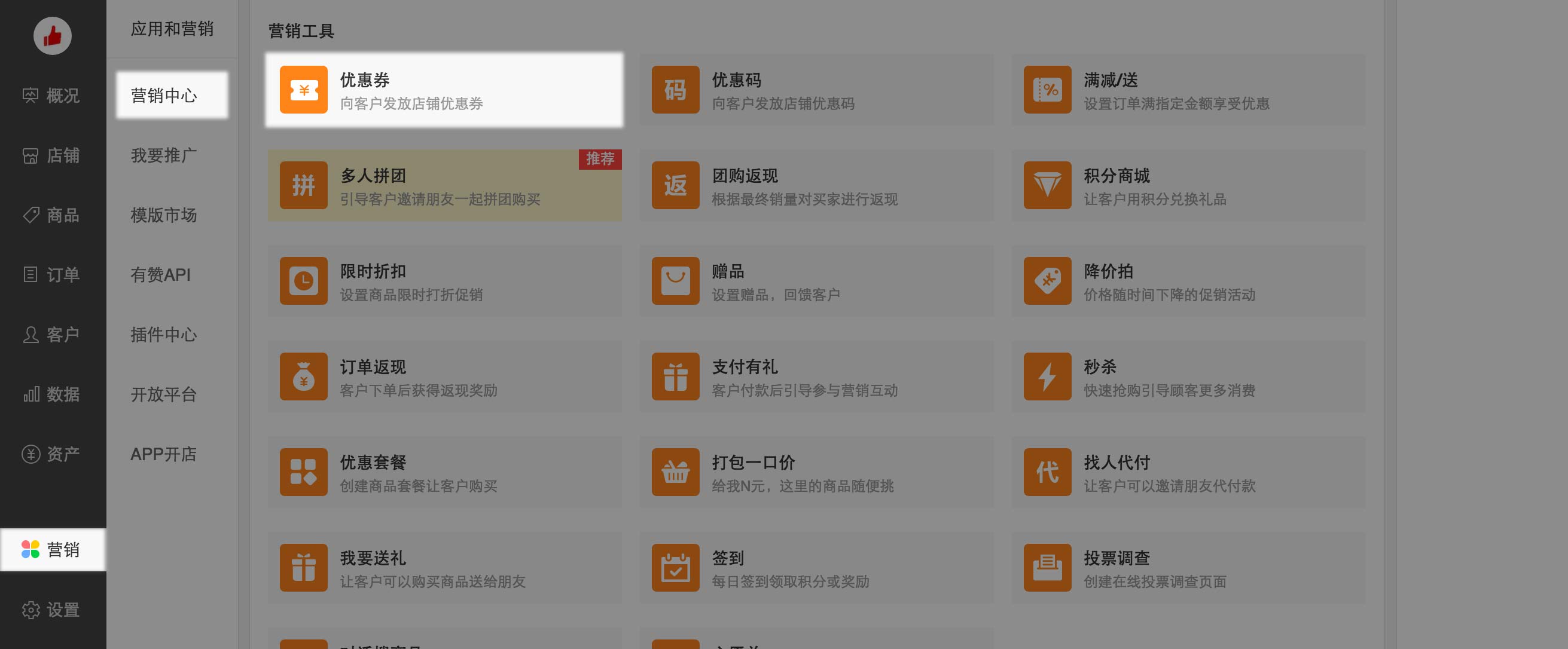The image size is (1568, 649).
Task: Open the 投票调查 title link
Action: [x=1117, y=557]
